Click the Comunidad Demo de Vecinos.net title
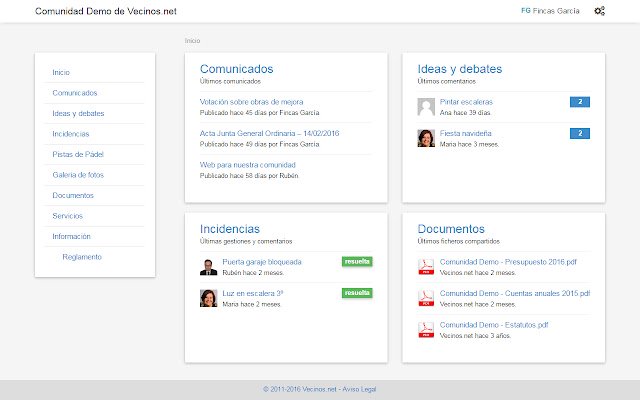This screenshot has height=400, width=640. pyautogui.click(x=106, y=11)
